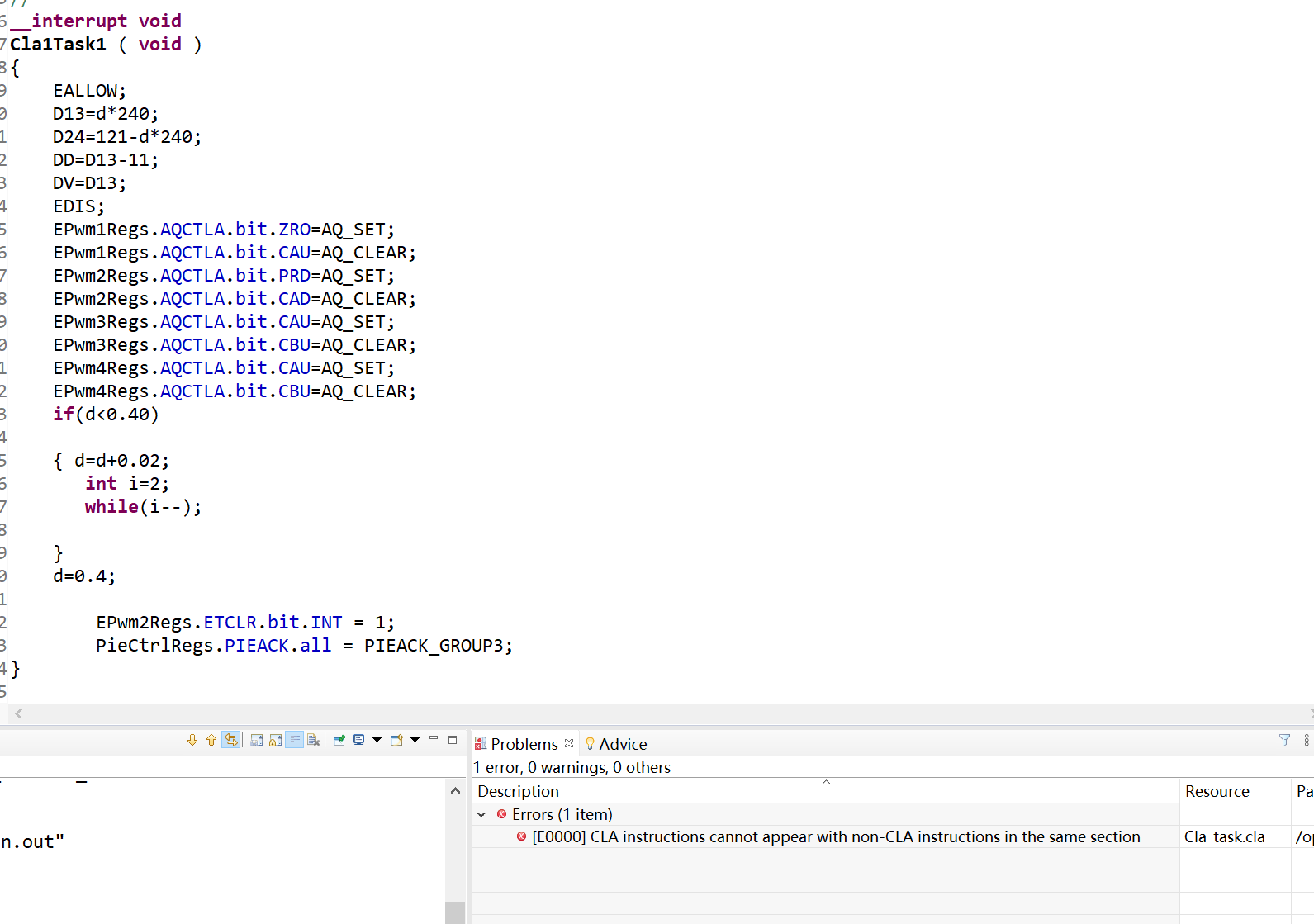Switch to the Problems tab

(524, 744)
